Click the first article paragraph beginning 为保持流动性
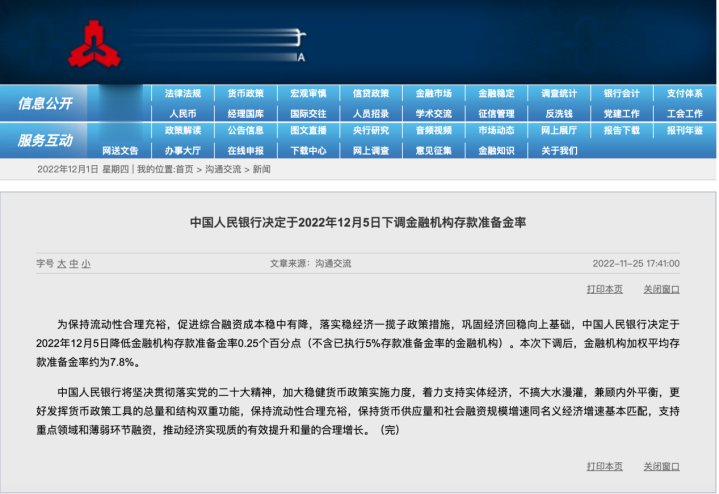The width and height of the screenshot is (719, 494). [358, 343]
